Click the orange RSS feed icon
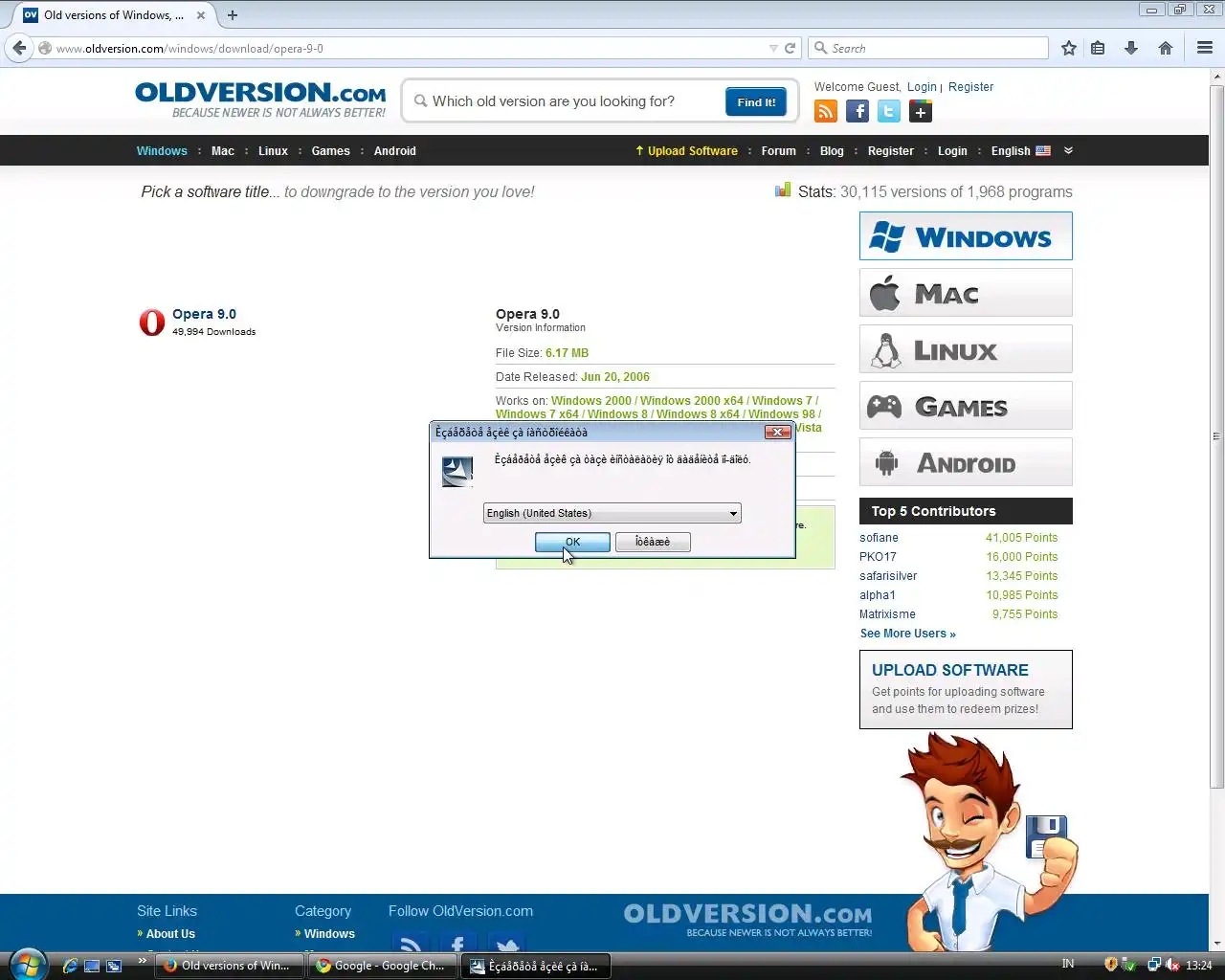 [x=826, y=112]
